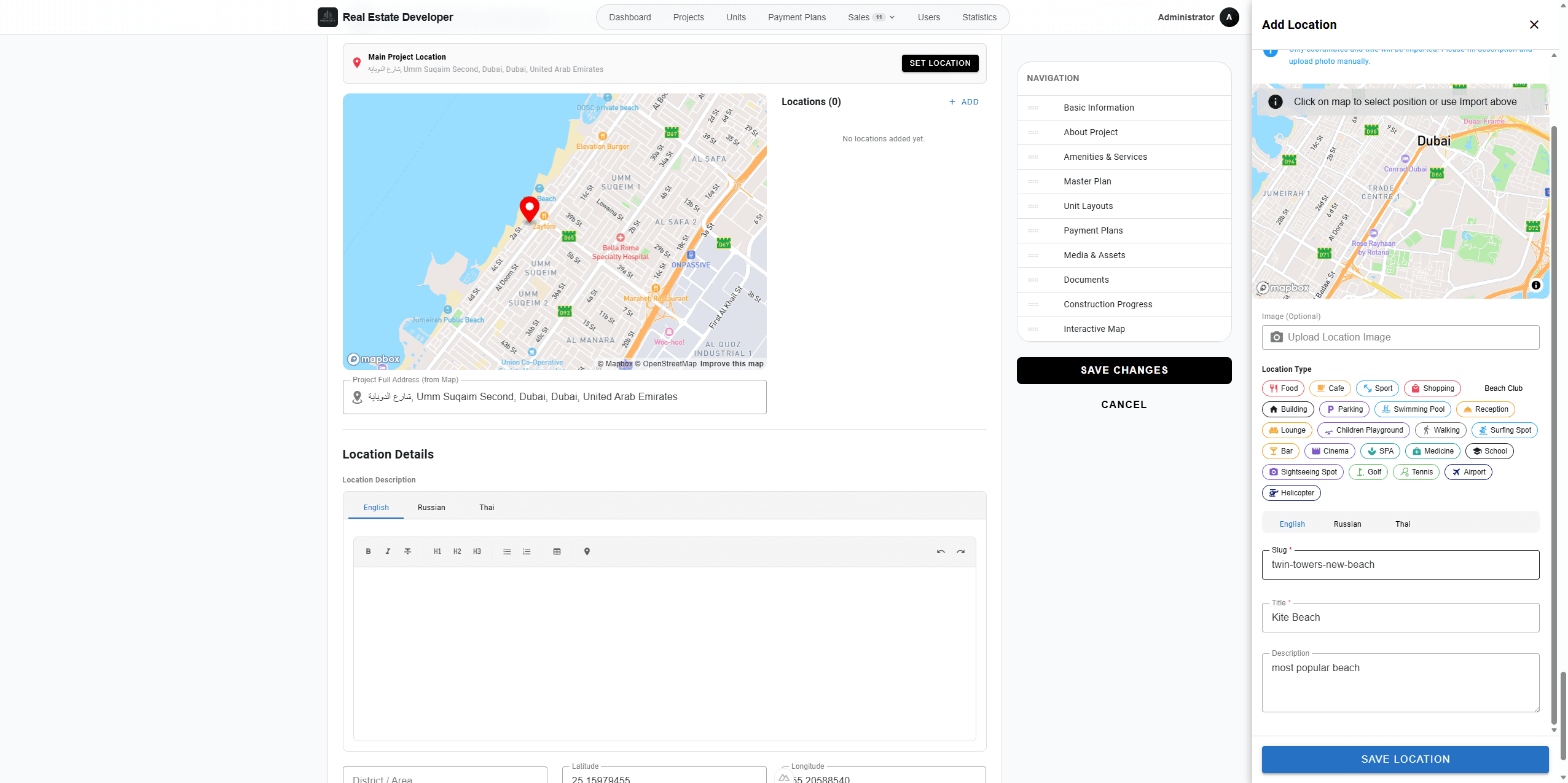Close the Add Location panel

pyautogui.click(x=1534, y=25)
